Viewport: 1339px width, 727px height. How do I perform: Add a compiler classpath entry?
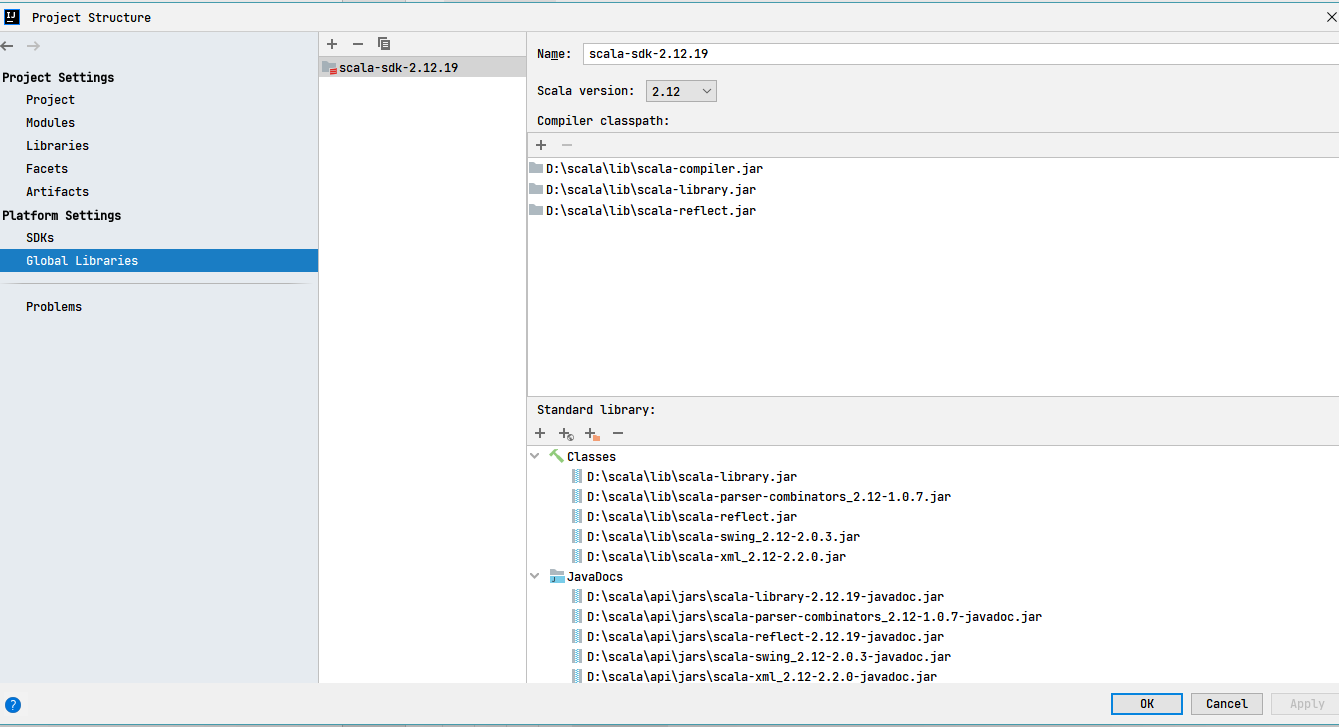coord(541,145)
